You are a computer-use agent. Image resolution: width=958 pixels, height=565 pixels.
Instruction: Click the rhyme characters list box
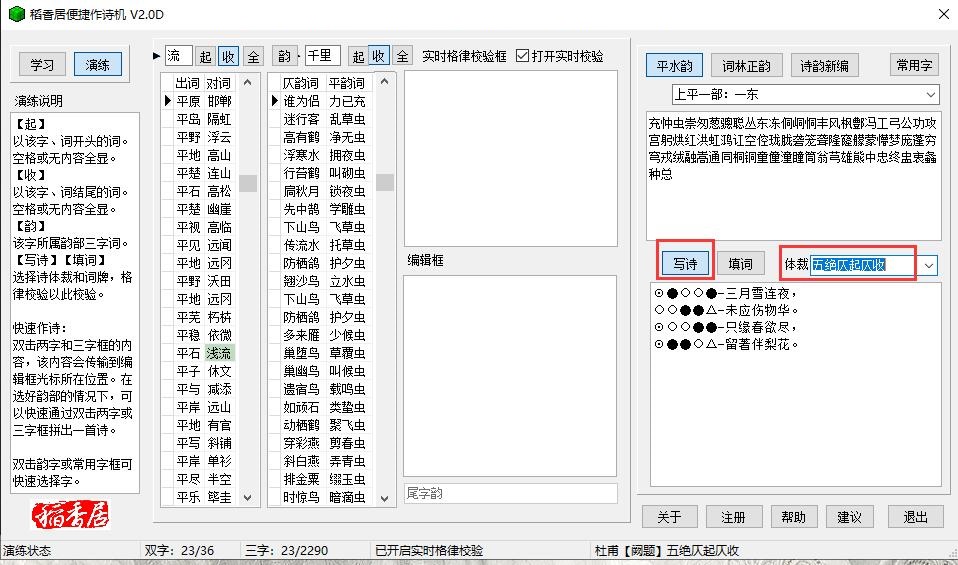794,176
